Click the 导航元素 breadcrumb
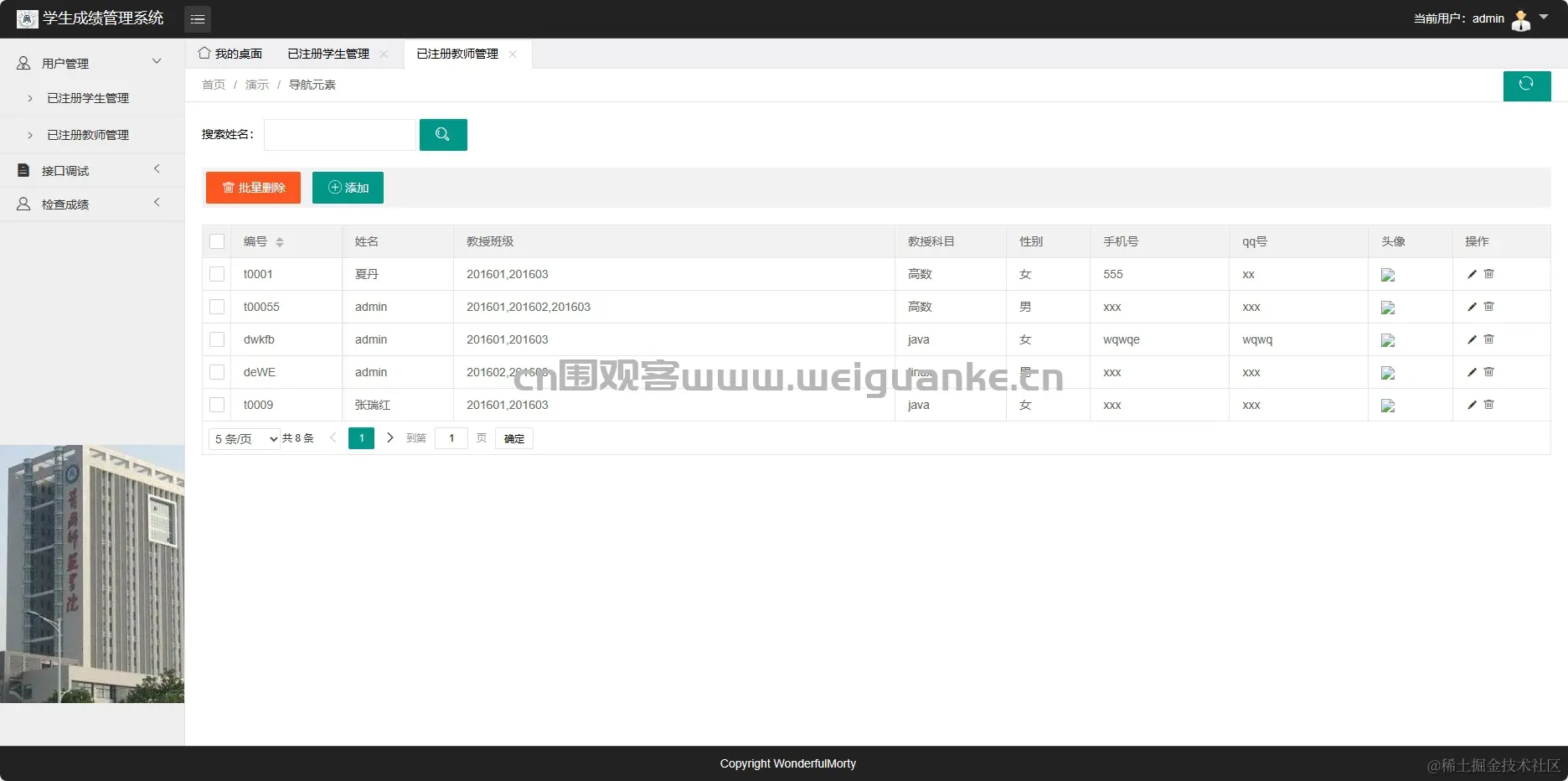The image size is (1568, 781). [x=312, y=85]
